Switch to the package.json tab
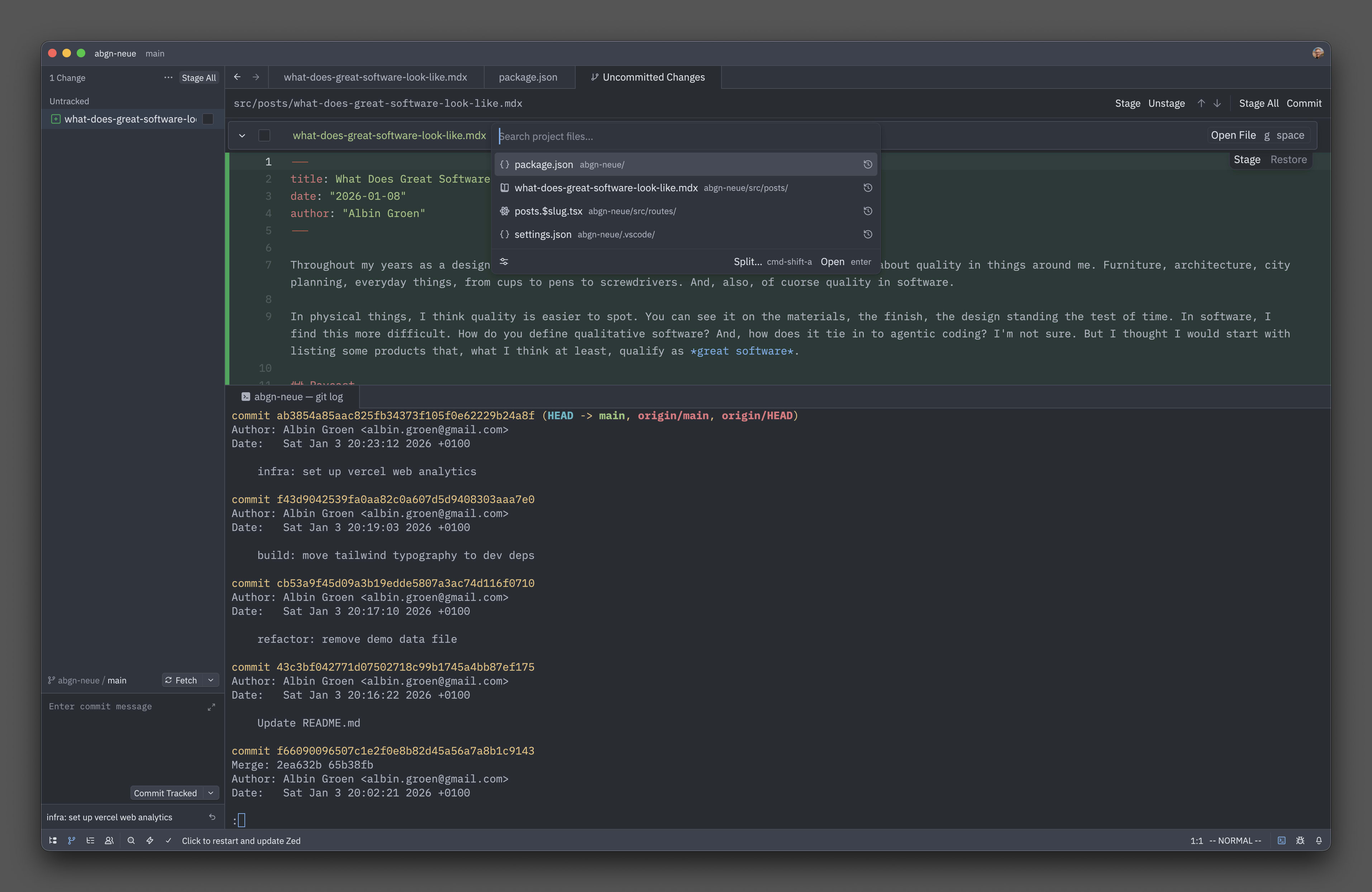 point(528,77)
